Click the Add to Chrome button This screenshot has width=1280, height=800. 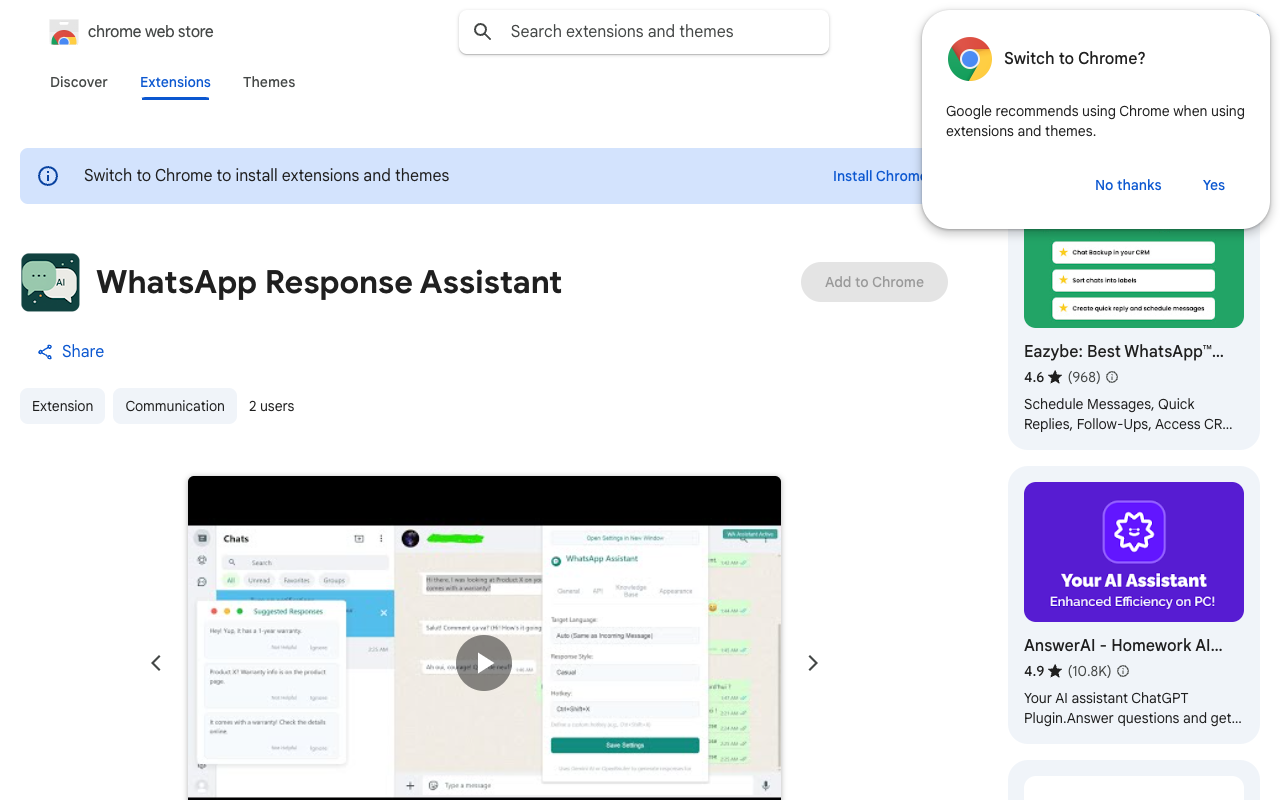pos(873,282)
